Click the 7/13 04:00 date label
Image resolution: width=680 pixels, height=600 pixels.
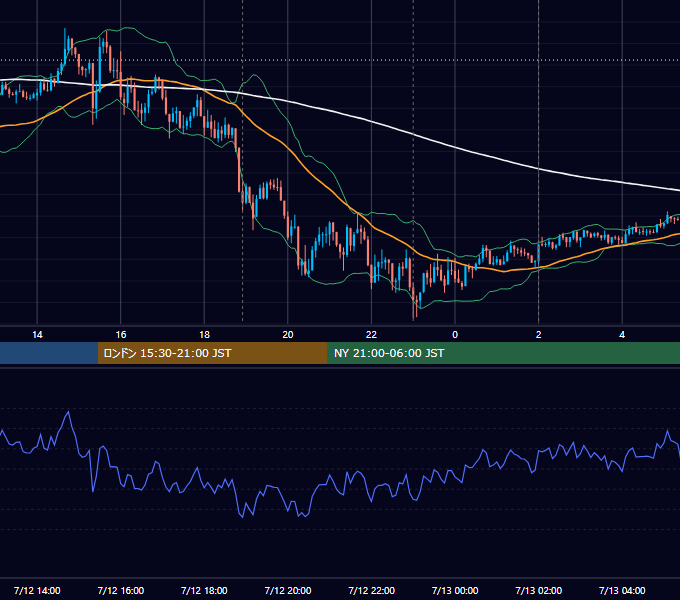622,590
